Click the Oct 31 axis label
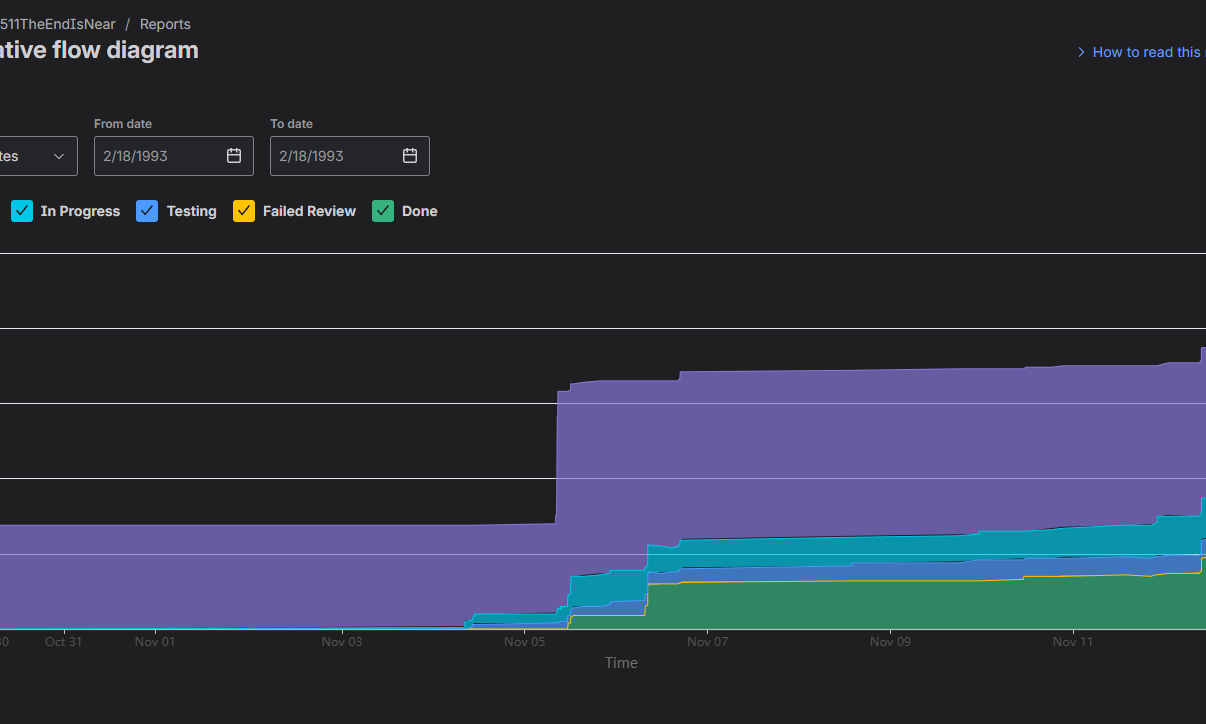 (64, 642)
